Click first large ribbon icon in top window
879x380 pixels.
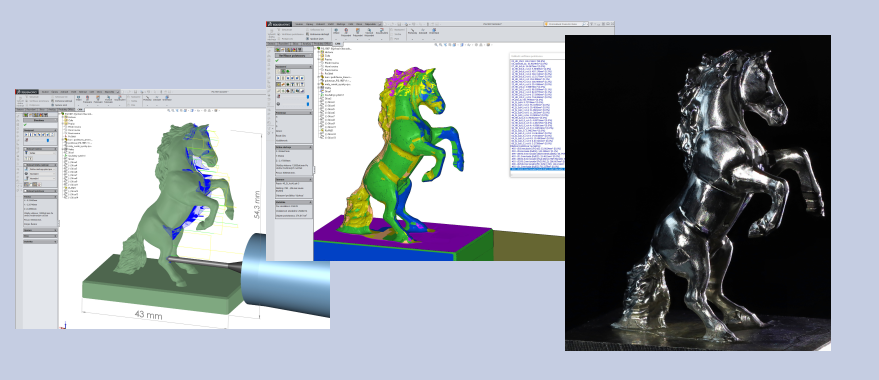[271, 35]
